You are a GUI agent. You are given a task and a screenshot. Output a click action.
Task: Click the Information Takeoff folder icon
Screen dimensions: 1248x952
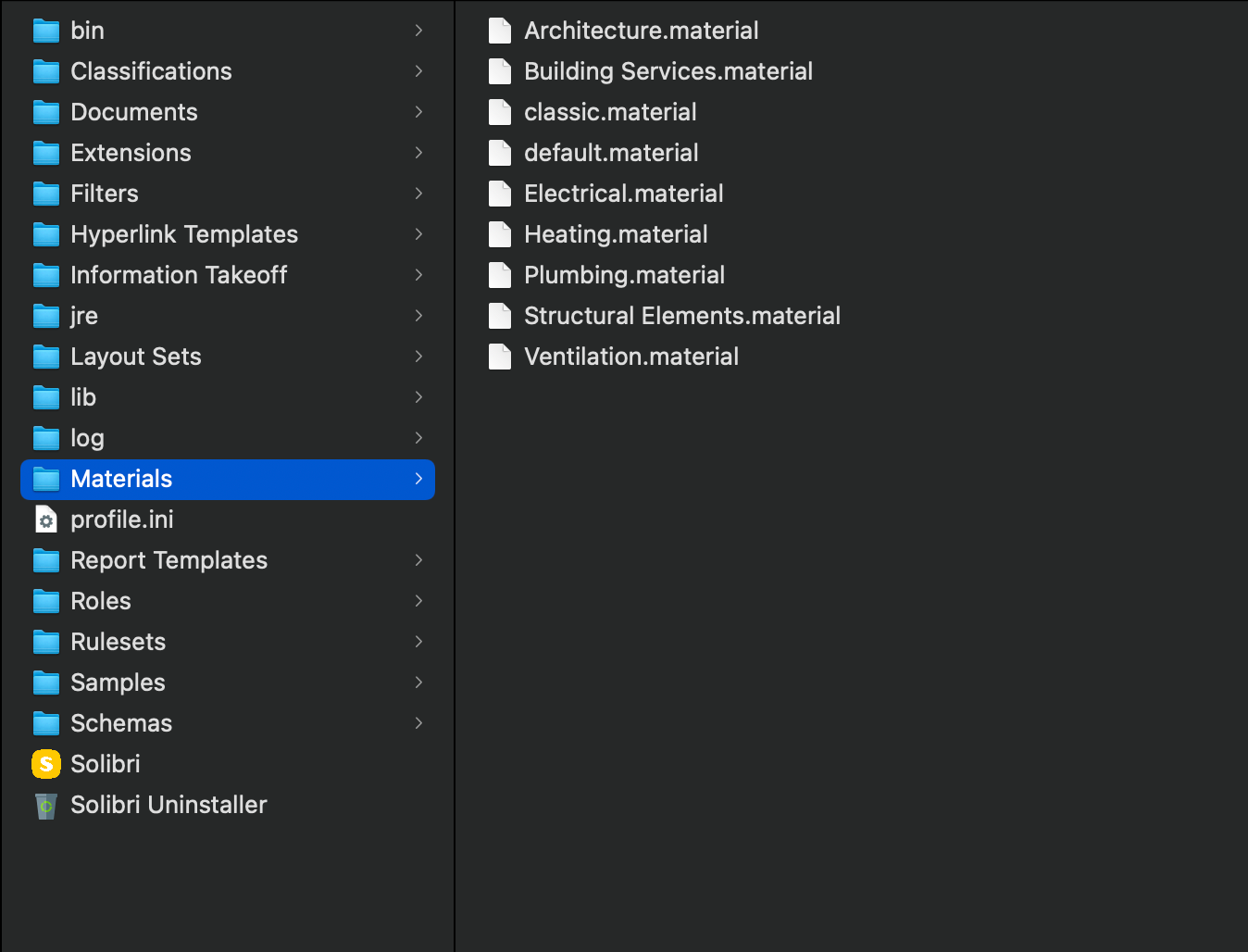coord(46,276)
